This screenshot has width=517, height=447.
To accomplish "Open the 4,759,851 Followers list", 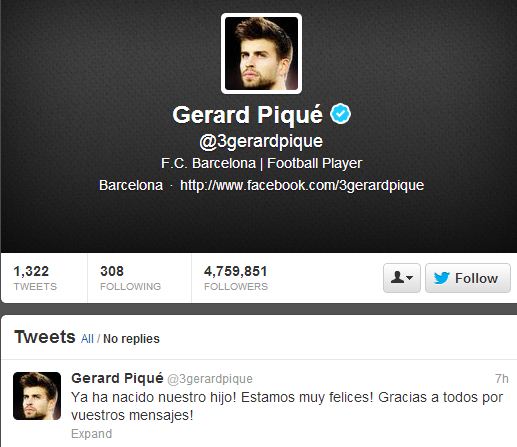I will coord(236,278).
